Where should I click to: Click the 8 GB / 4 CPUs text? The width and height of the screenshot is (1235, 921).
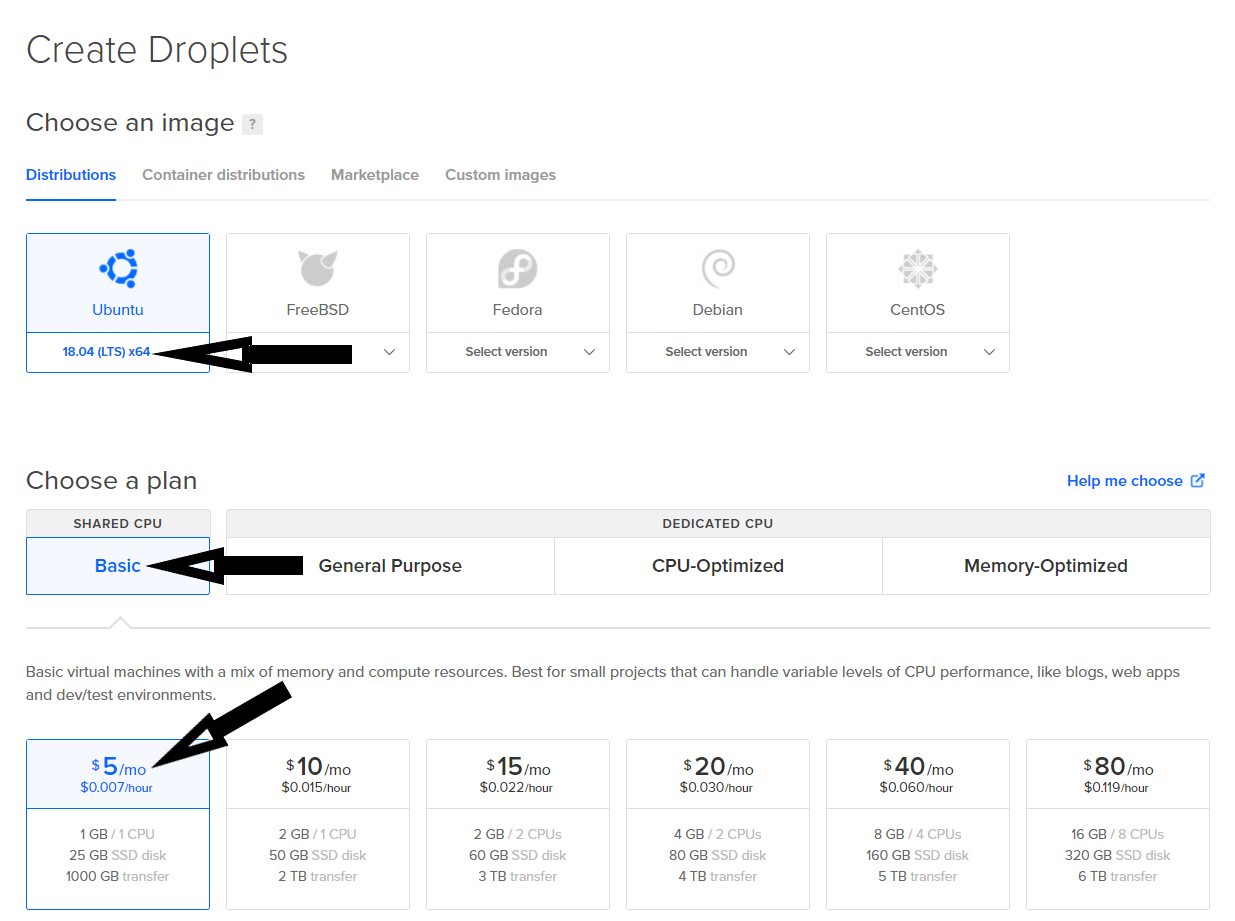click(918, 834)
